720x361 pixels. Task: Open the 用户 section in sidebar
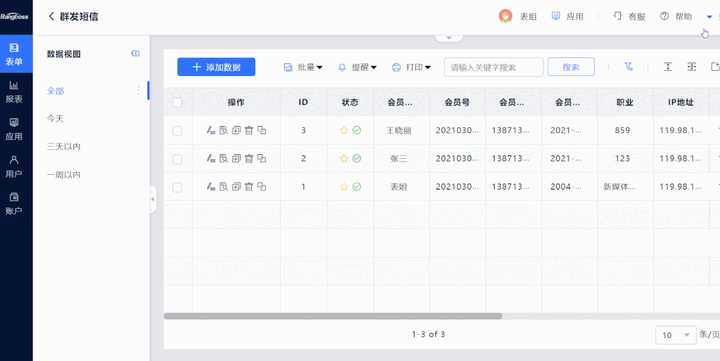click(x=14, y=166)
